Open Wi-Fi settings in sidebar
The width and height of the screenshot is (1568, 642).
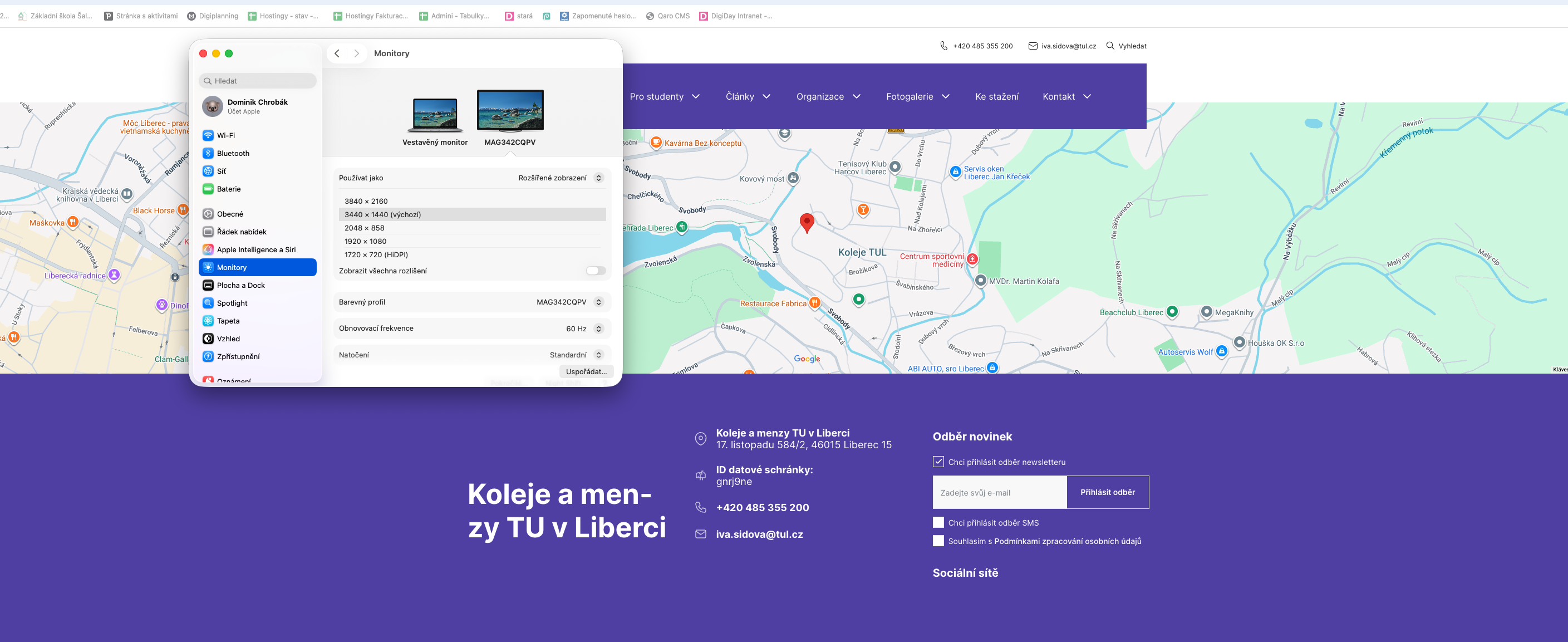pyautogui.click(x=226, y=135)
